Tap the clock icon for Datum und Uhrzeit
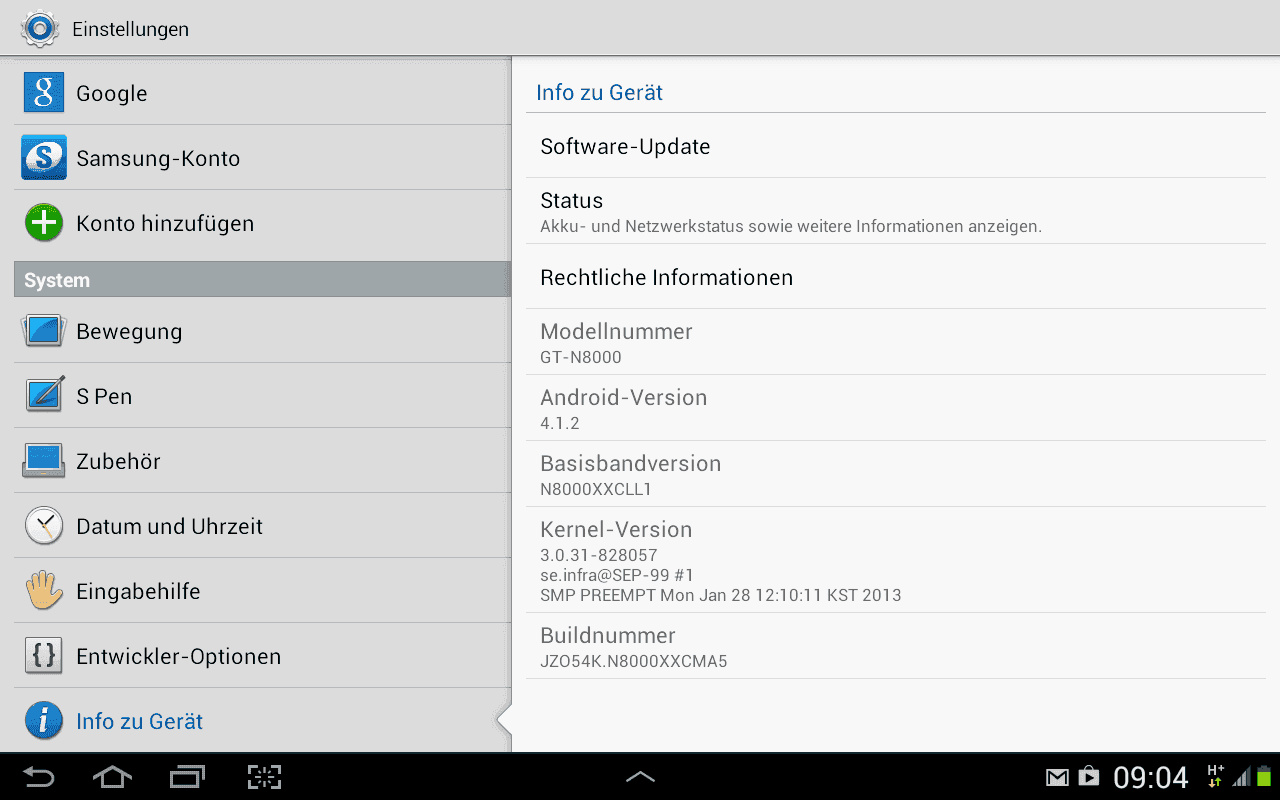Viewport: 1280px width, 800px height. click(44, 525)
